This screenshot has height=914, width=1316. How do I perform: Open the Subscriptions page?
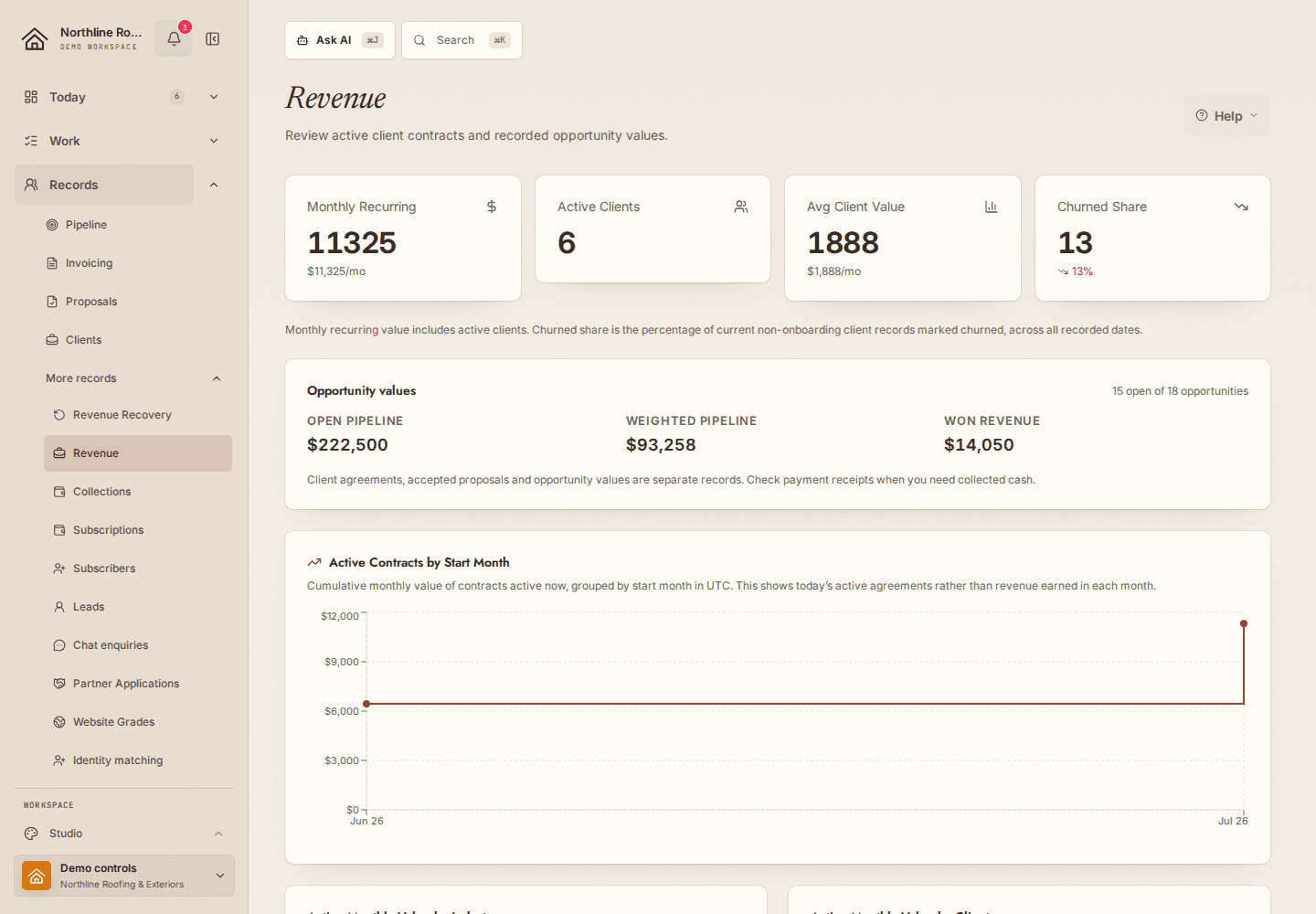[138, 530]
